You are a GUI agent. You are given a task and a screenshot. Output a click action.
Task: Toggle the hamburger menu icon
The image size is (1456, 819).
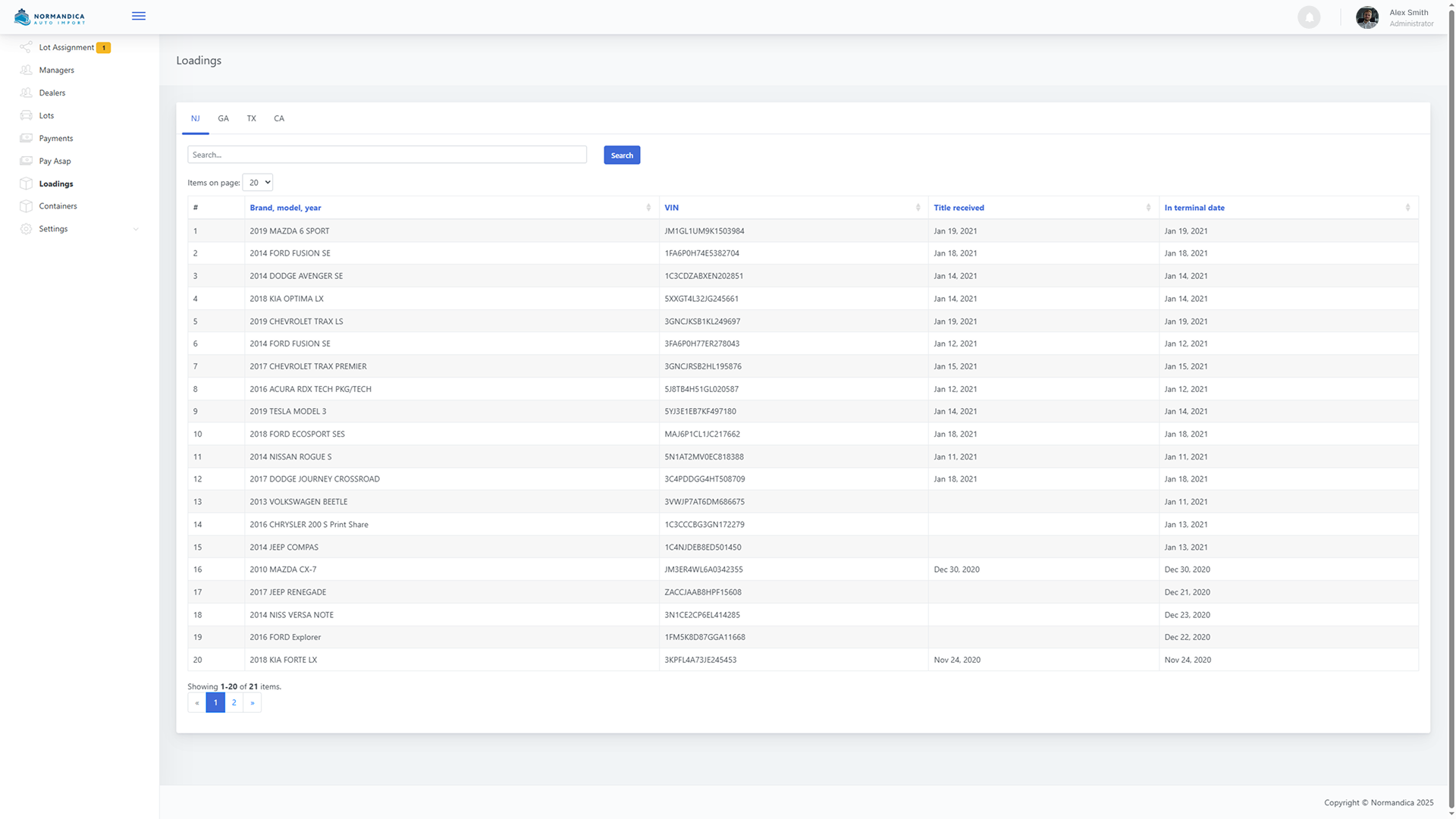pyautogui.click(x=138, y=16)
